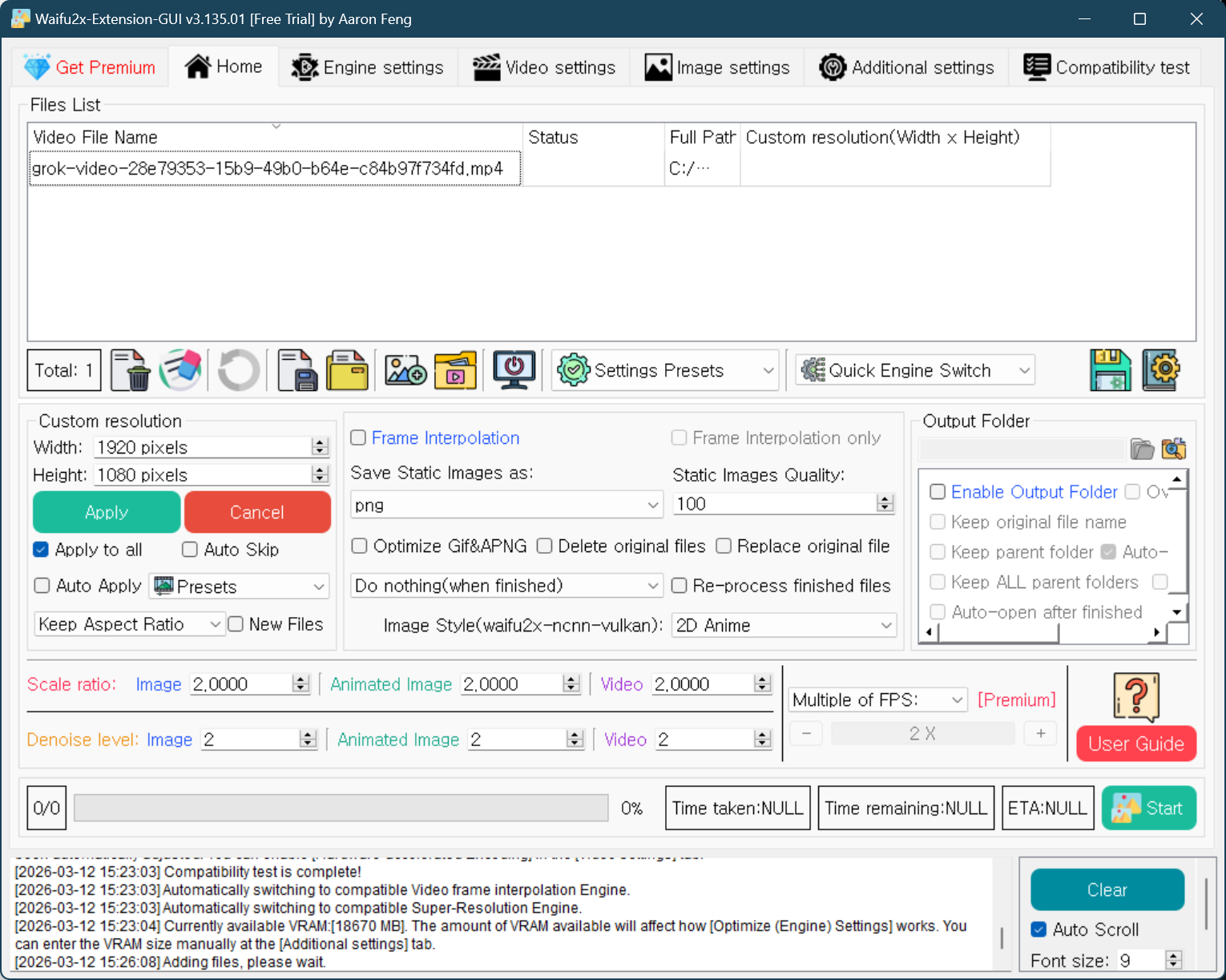The width and height of the screenshot is (1226, 980).
Task: Check the New Files option
Action: (236, 624)
